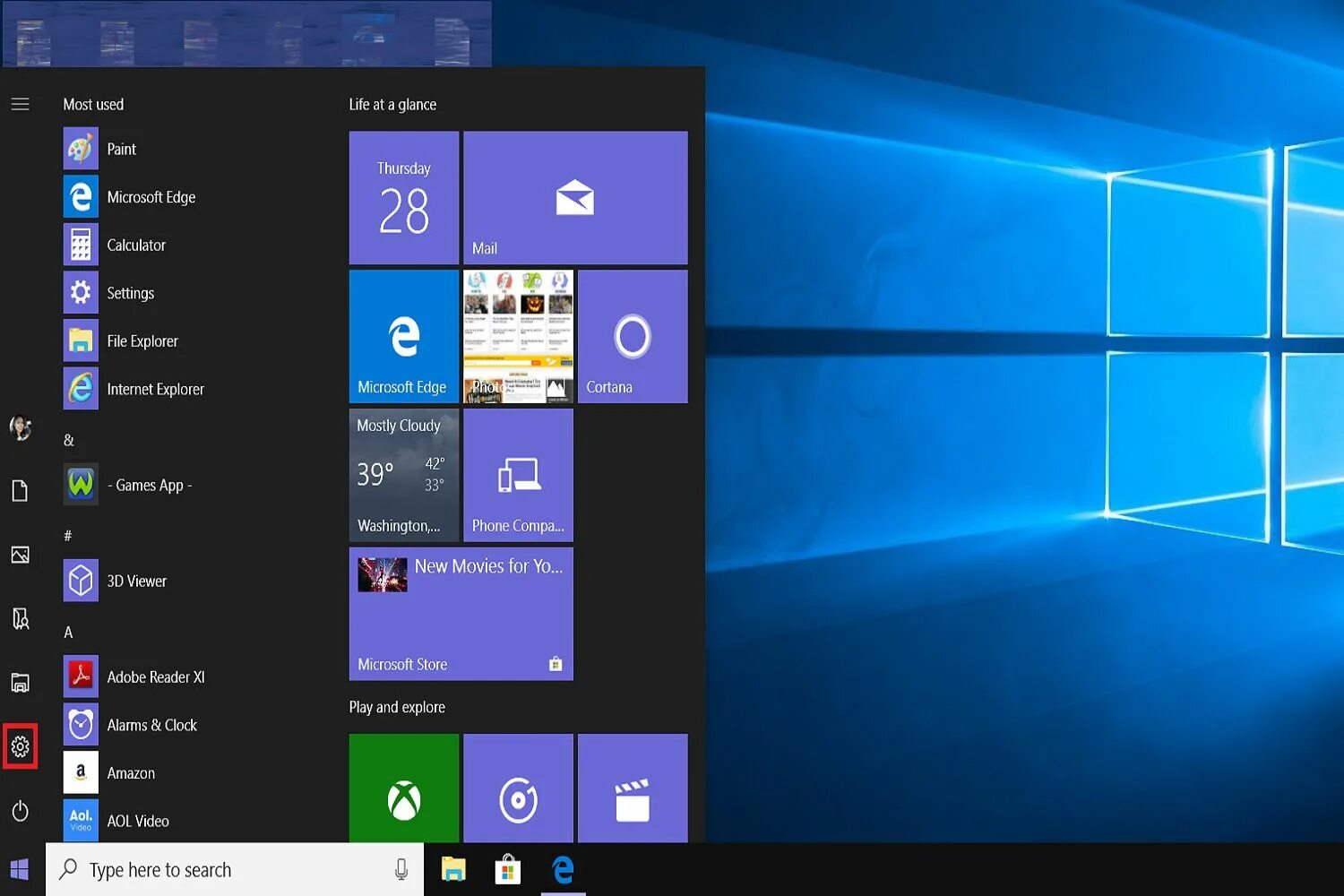Open Documents from the Start sidebar
This screenshot has width=1344, height=896.
coord(20,491)
